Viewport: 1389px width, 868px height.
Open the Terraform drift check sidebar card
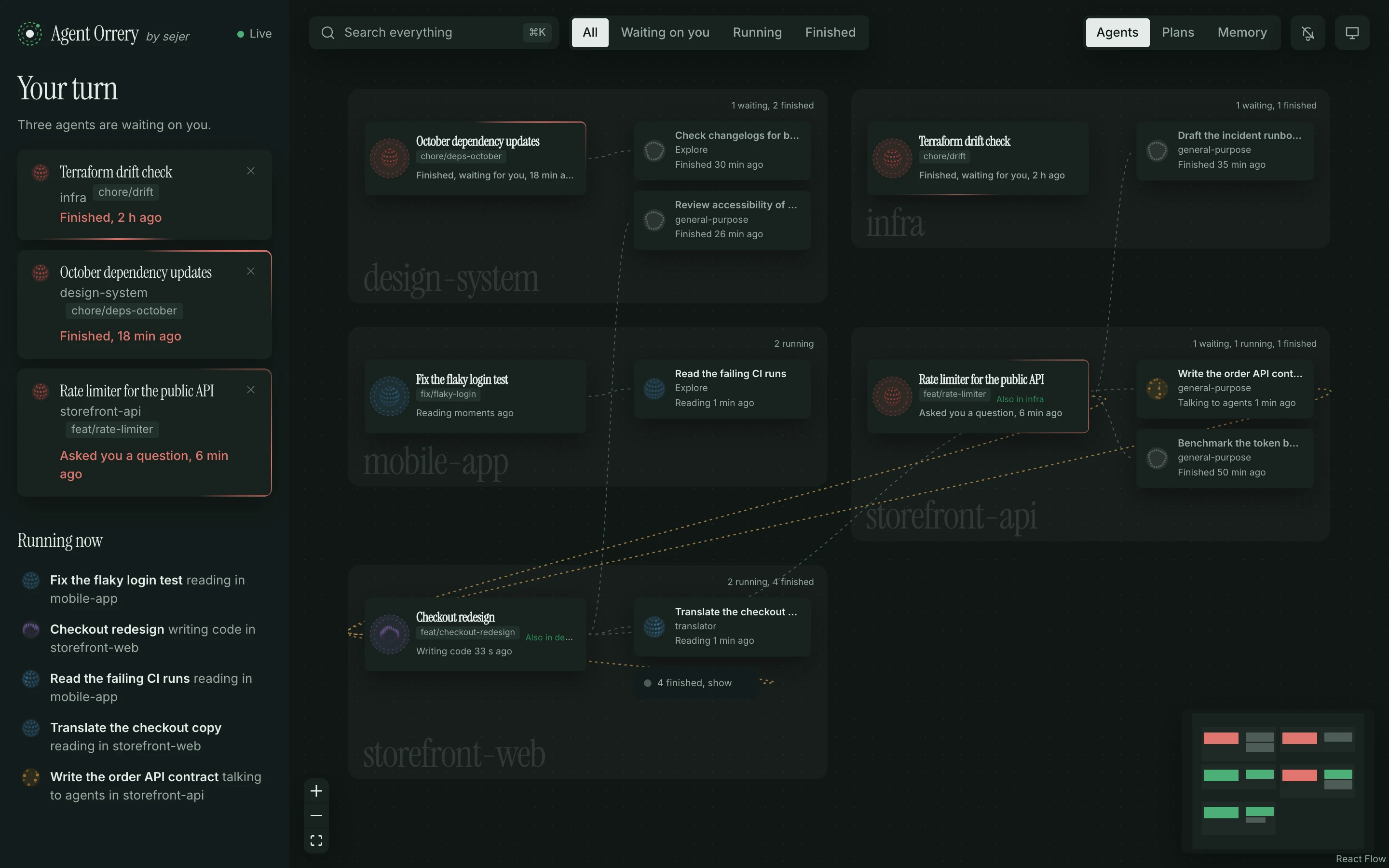pyautogui.click(x=145, y=195)
